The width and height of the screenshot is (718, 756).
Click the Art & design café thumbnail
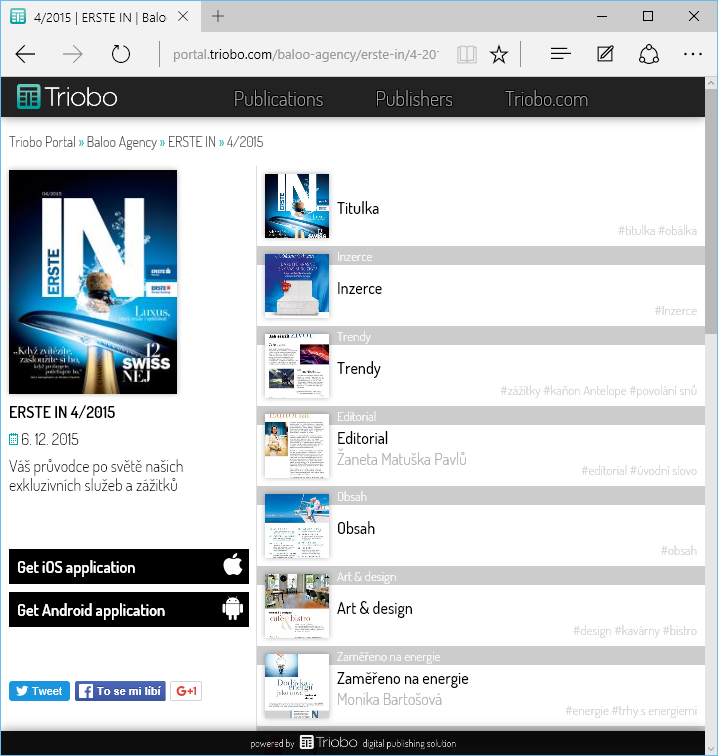(x=297, y=606)
